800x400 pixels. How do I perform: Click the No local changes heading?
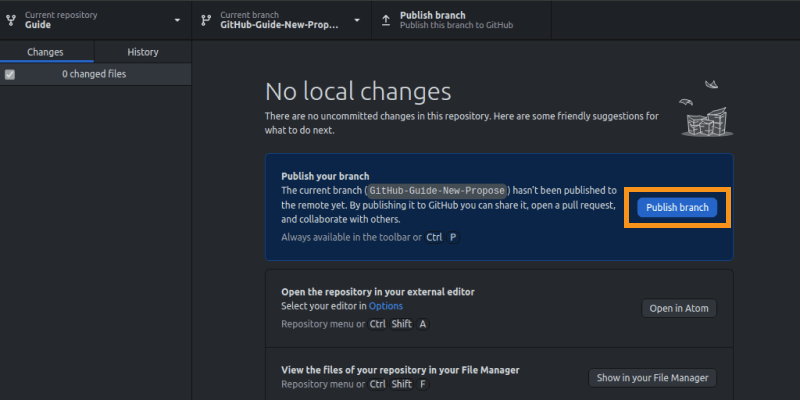coord(358,91)
